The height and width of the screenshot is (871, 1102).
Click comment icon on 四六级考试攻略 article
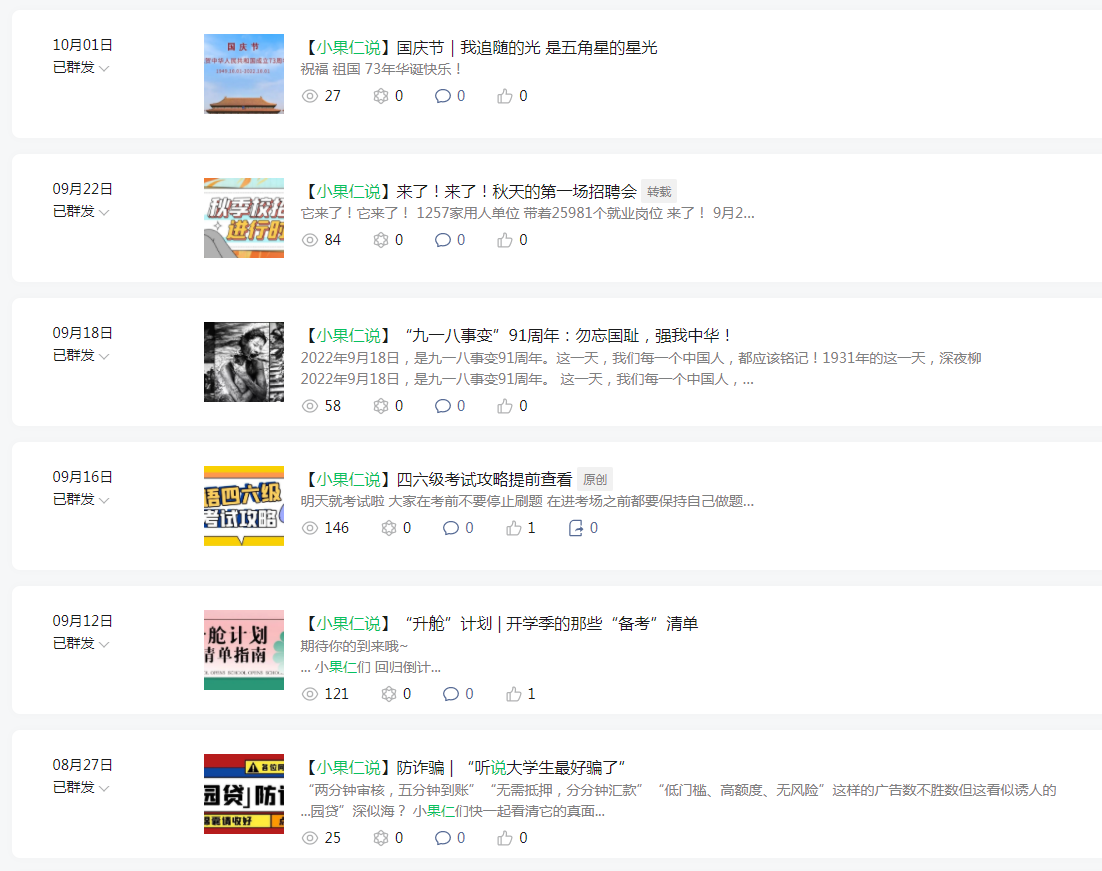click(x=450, y=528)
